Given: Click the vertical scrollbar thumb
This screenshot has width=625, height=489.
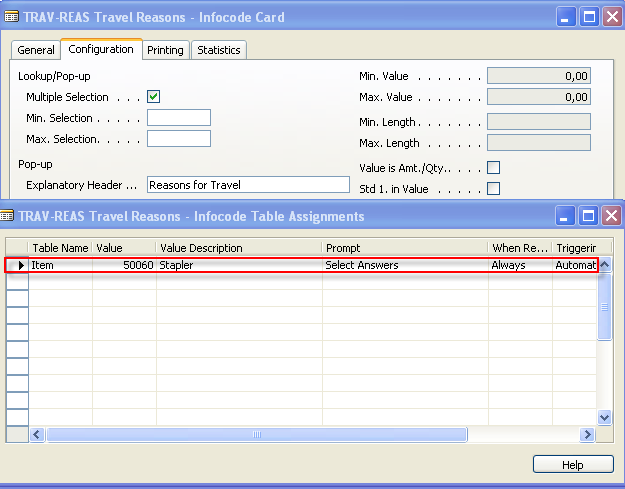Looking at the screenshot, I should [605, 307].
